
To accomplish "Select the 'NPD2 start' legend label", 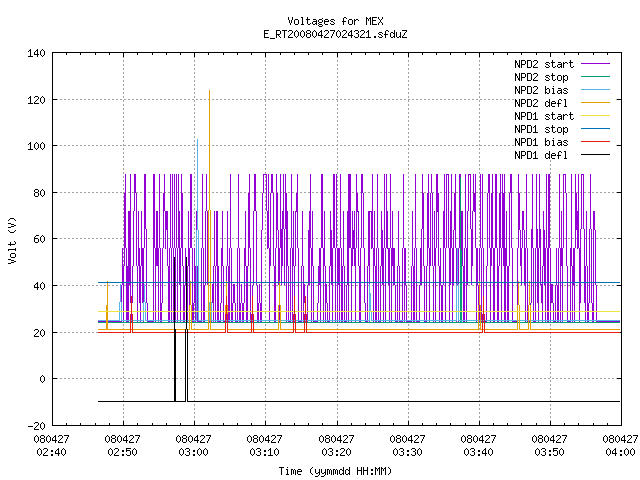I will 544,64.
